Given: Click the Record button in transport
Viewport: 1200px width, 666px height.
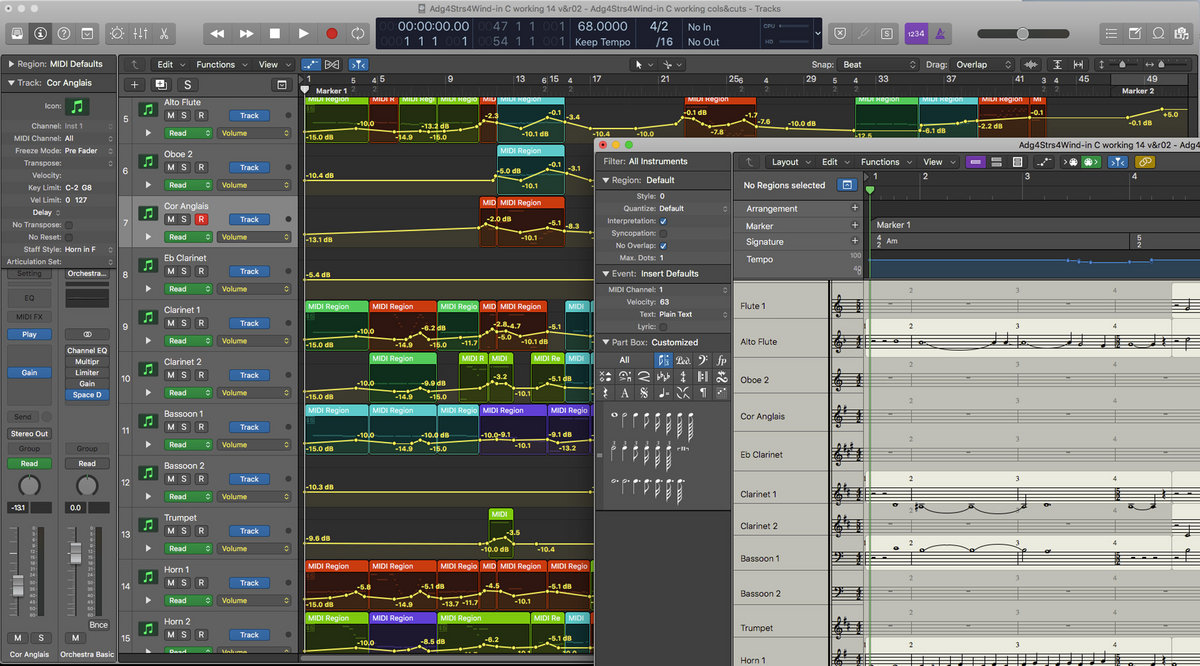Looking at the screenshot, I should 331,33.
